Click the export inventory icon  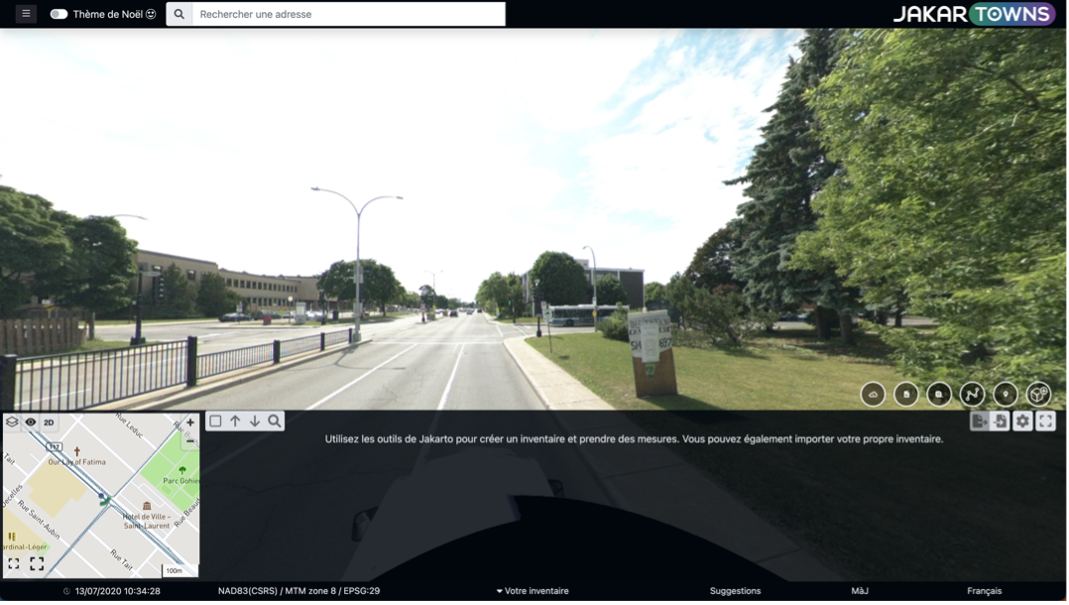(977, 422)
